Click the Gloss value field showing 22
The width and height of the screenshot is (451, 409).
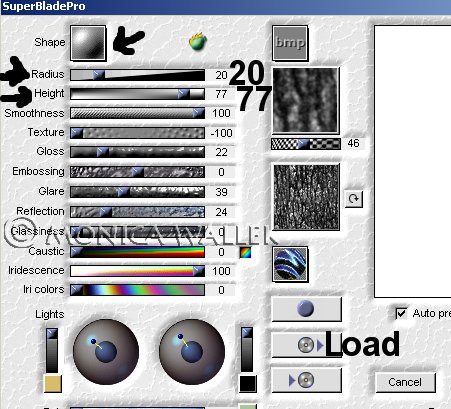(x=221, y=152)
